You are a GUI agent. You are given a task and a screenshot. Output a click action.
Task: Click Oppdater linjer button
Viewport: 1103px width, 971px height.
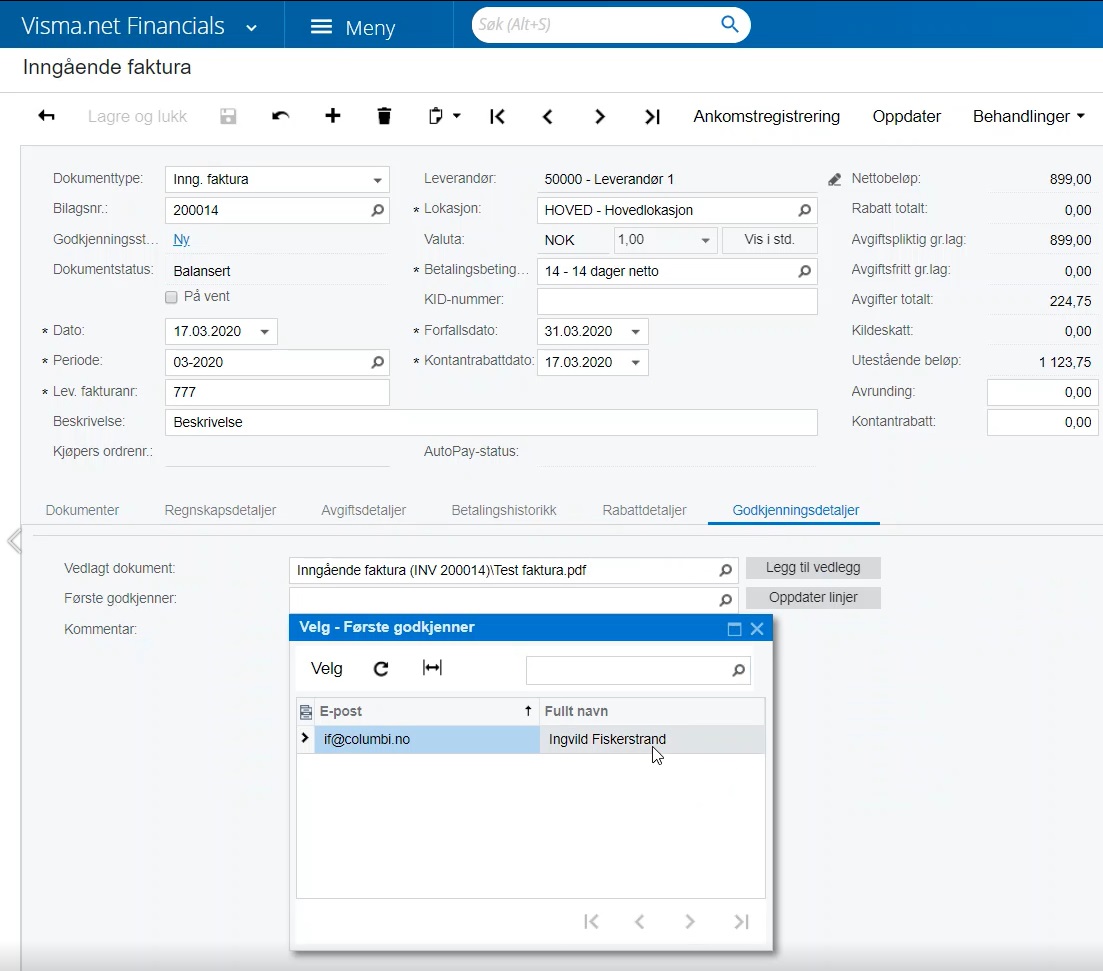pos(813,597)
